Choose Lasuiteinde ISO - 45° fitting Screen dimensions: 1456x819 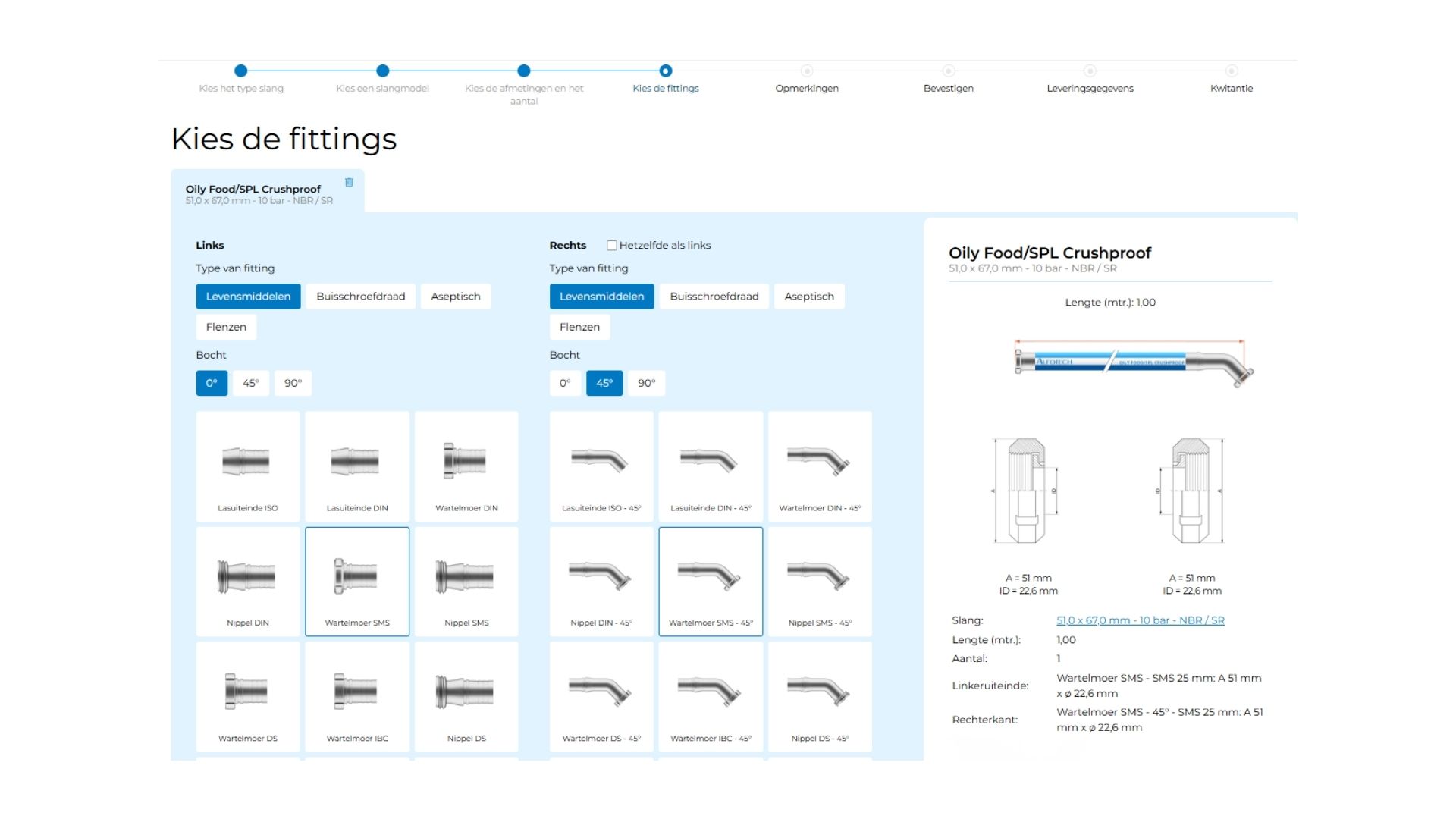coord(601,466)
